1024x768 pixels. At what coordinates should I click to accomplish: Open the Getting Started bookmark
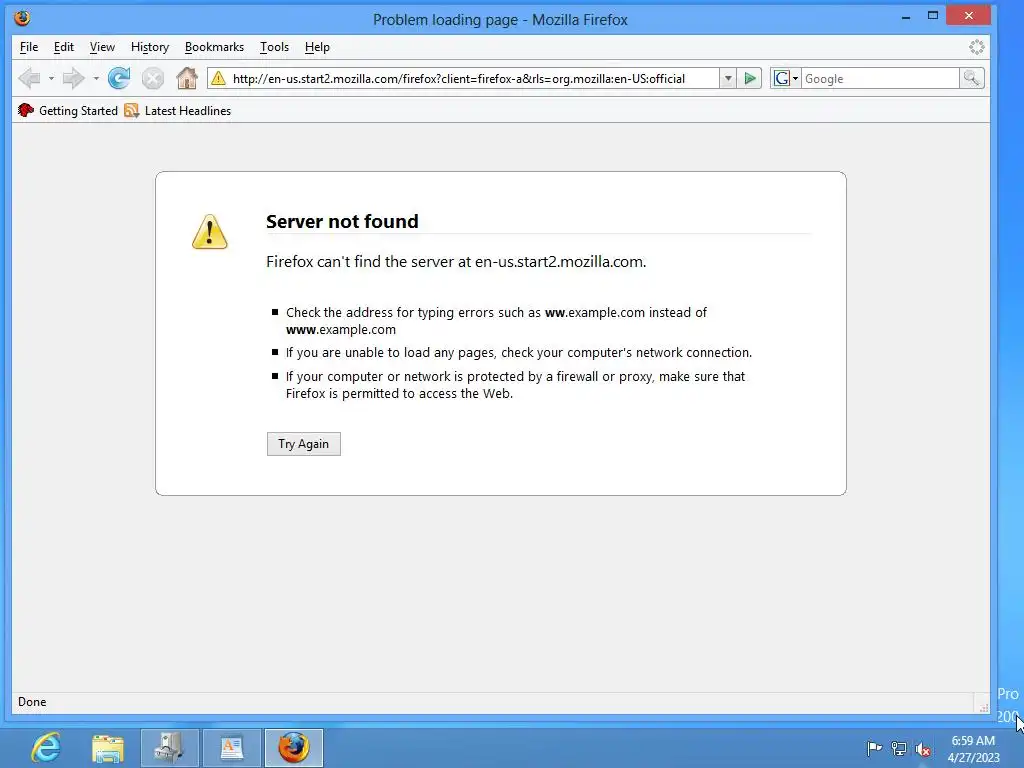coord(68,110)
